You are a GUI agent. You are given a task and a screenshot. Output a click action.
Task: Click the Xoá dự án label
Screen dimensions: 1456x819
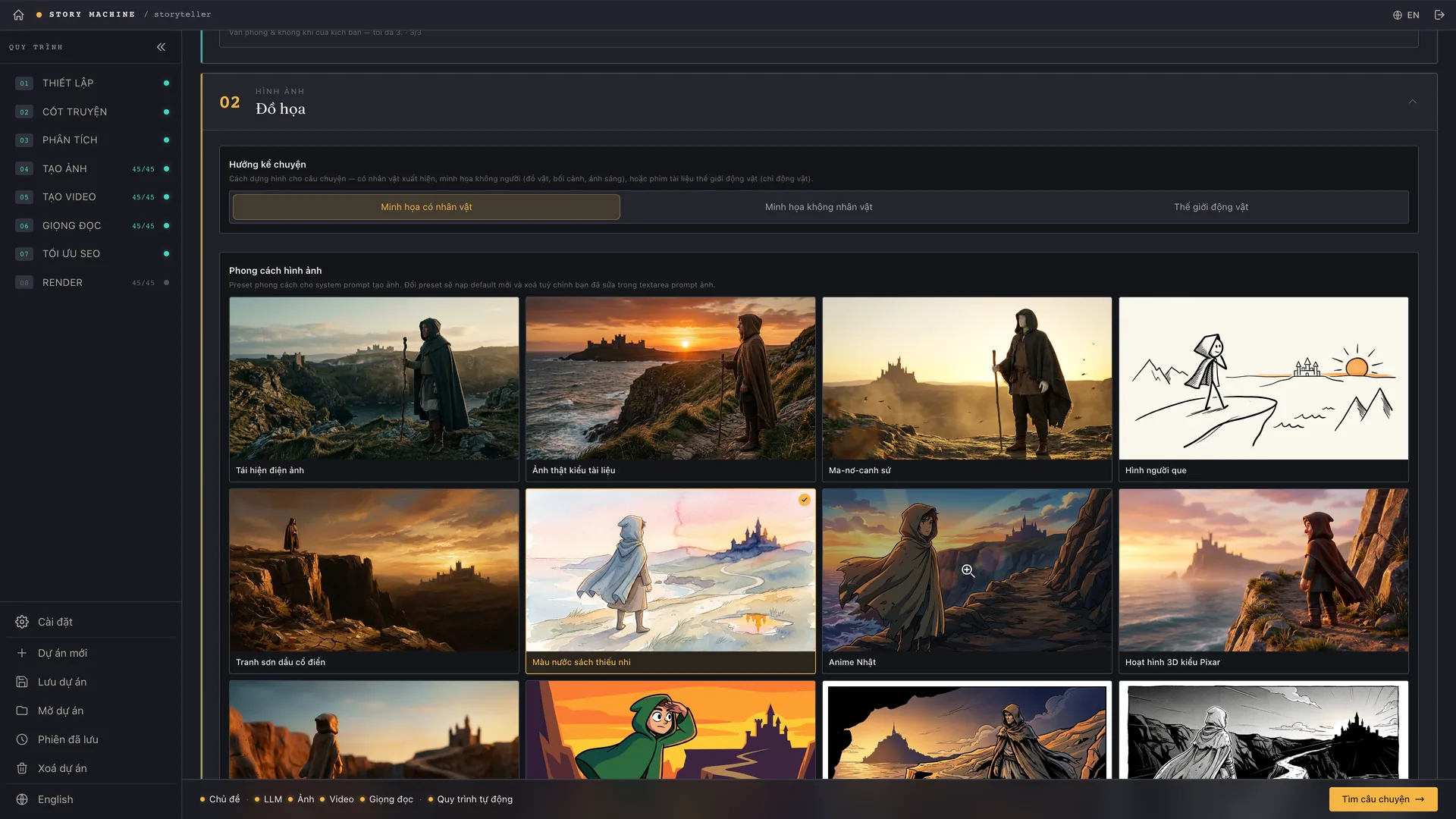pyautogui.click(x=62, y=768)
